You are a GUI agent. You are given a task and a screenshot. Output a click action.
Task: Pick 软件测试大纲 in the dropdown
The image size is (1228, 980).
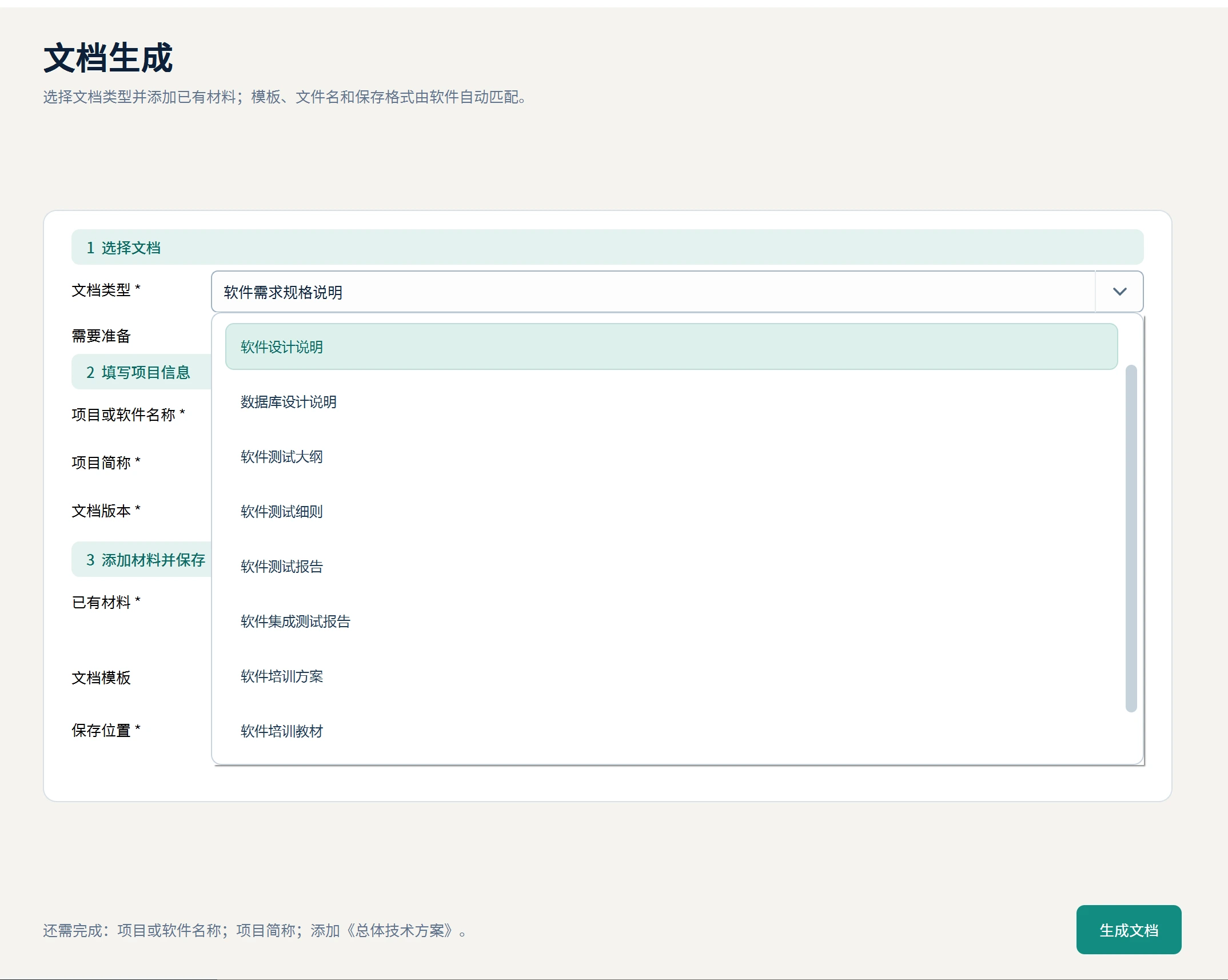pos(671,456)
